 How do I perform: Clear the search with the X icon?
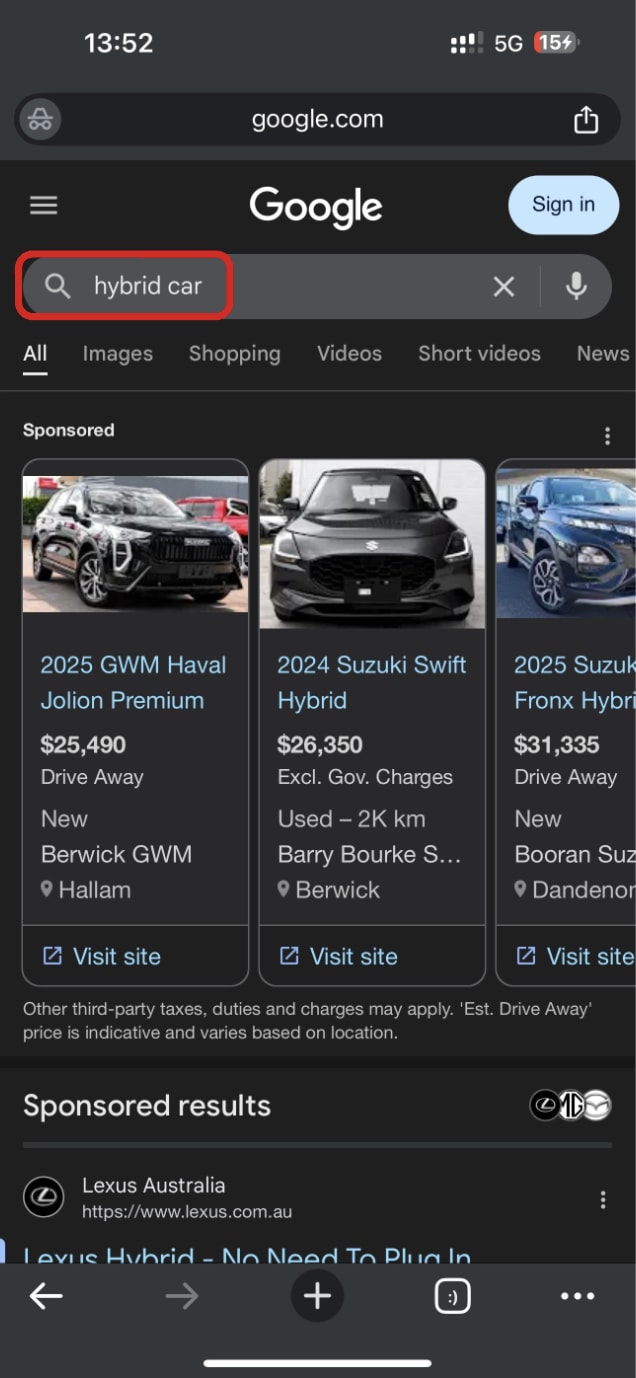point(504,287)
